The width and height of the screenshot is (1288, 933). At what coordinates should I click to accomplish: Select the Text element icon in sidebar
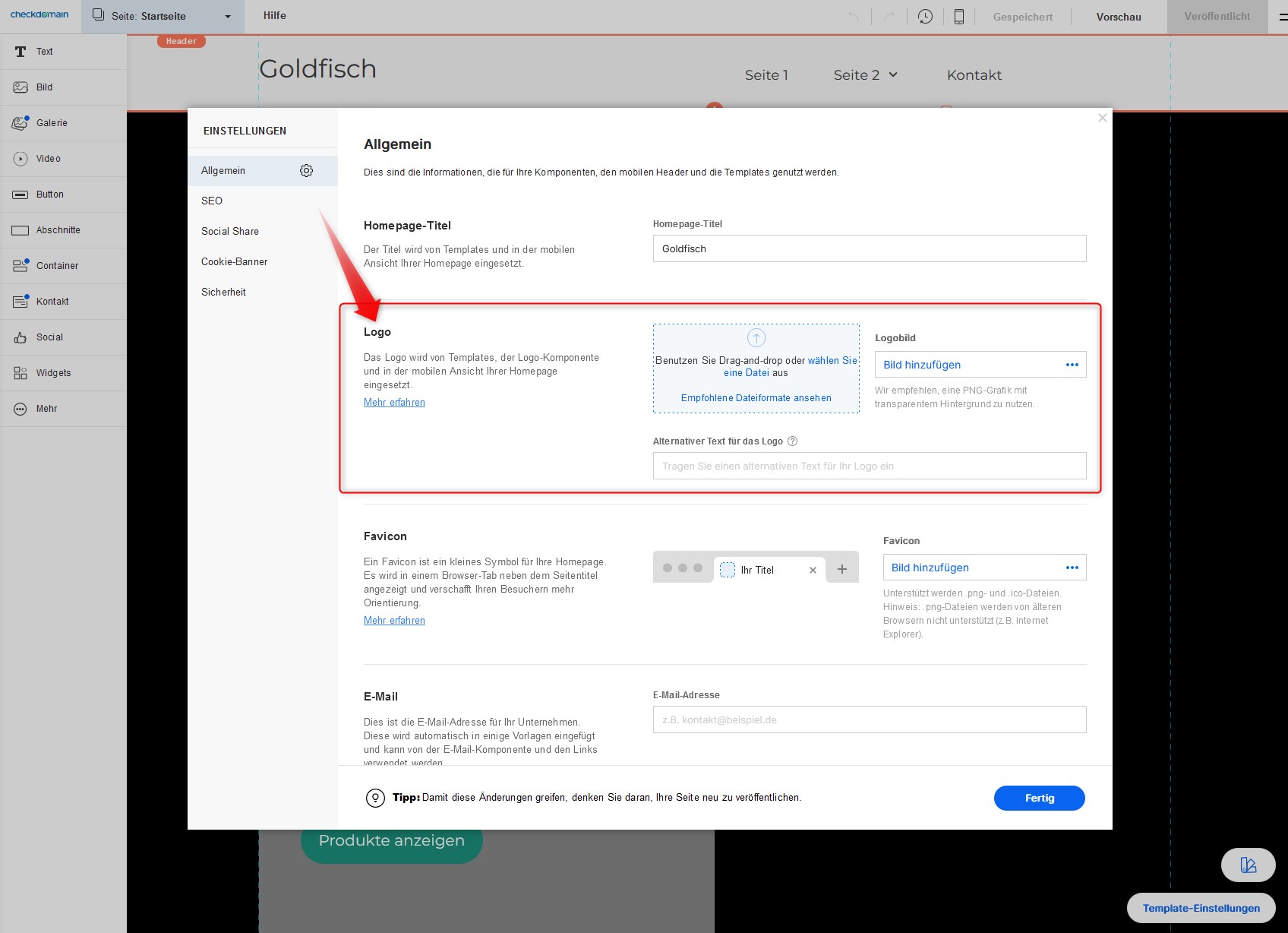click(x=21, y=52)
